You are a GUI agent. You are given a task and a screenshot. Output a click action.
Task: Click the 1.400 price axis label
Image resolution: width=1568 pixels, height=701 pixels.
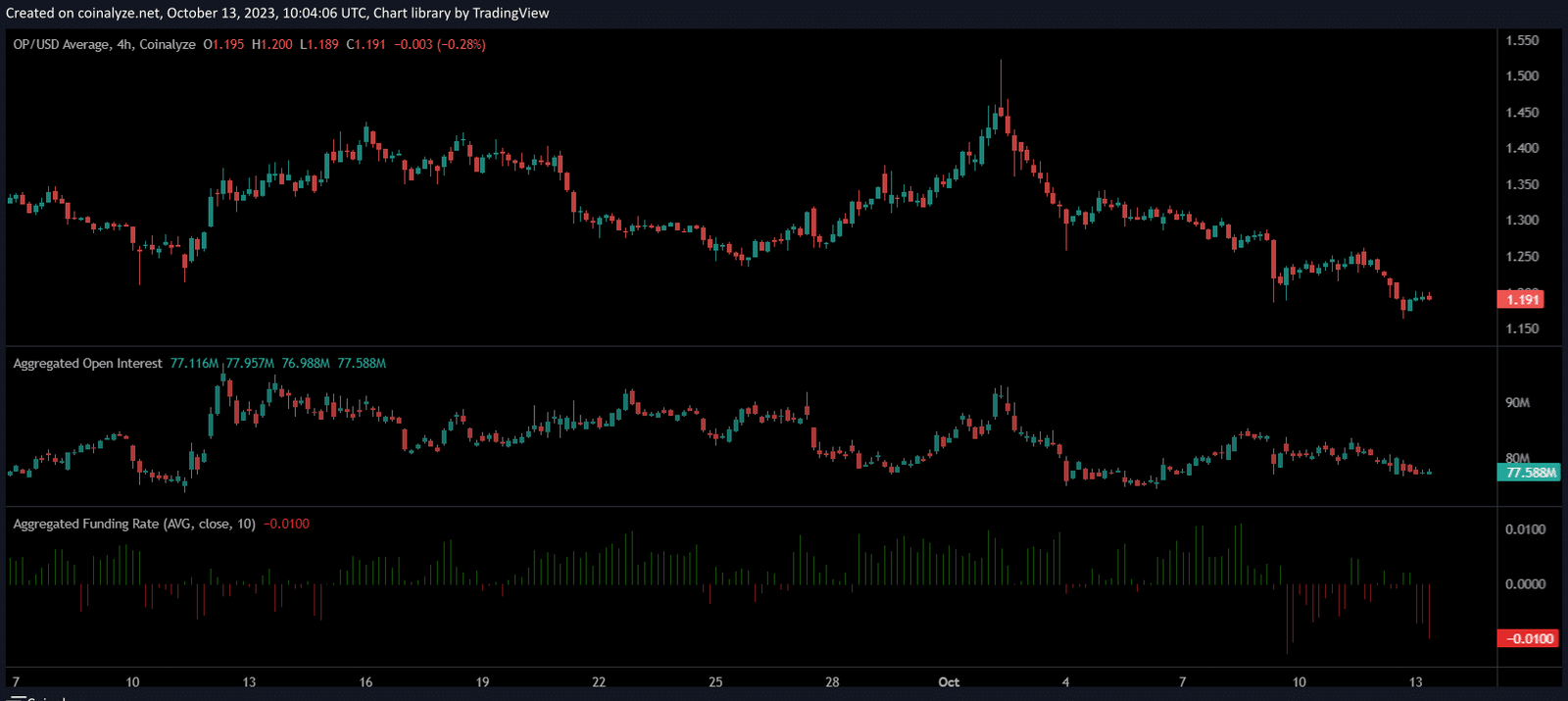[x=1522, y=148]
